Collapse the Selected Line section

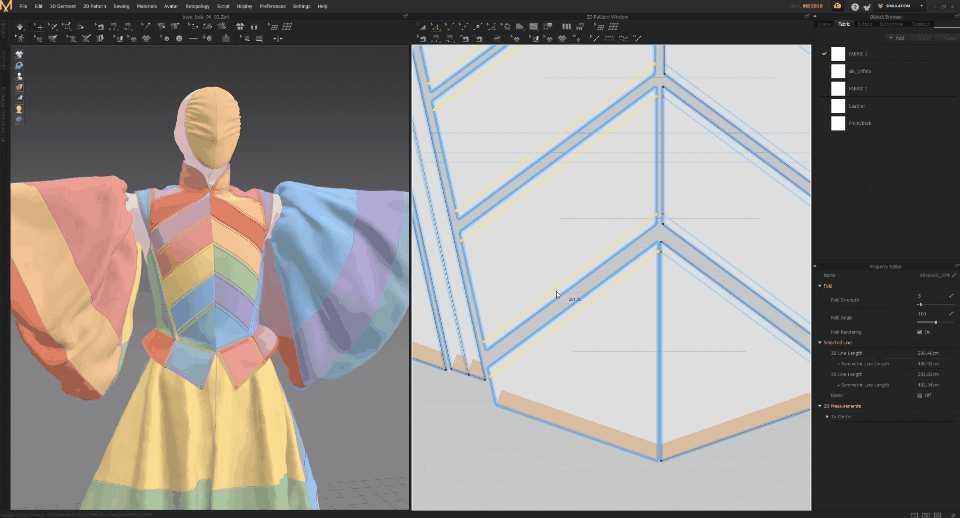(x=820, y=343)
